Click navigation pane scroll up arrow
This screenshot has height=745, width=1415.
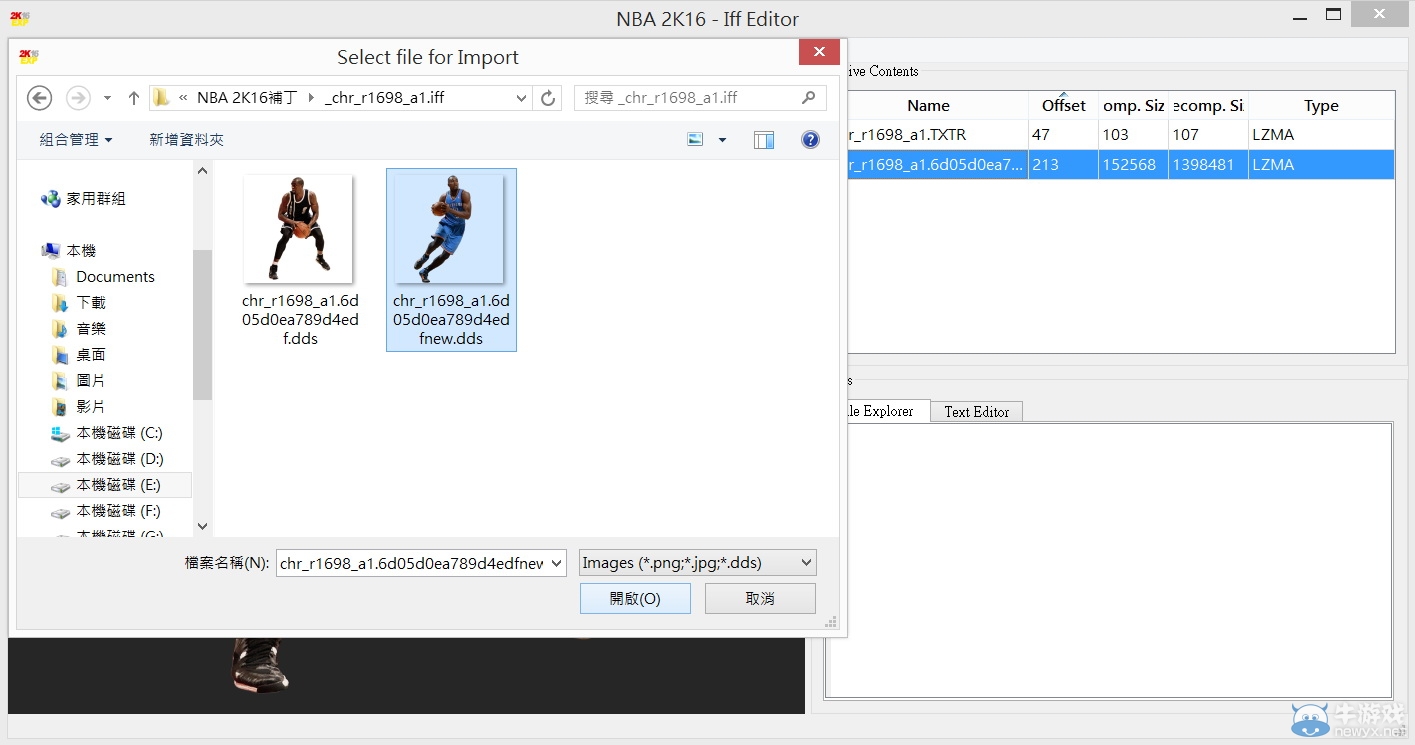coord(202,171)
